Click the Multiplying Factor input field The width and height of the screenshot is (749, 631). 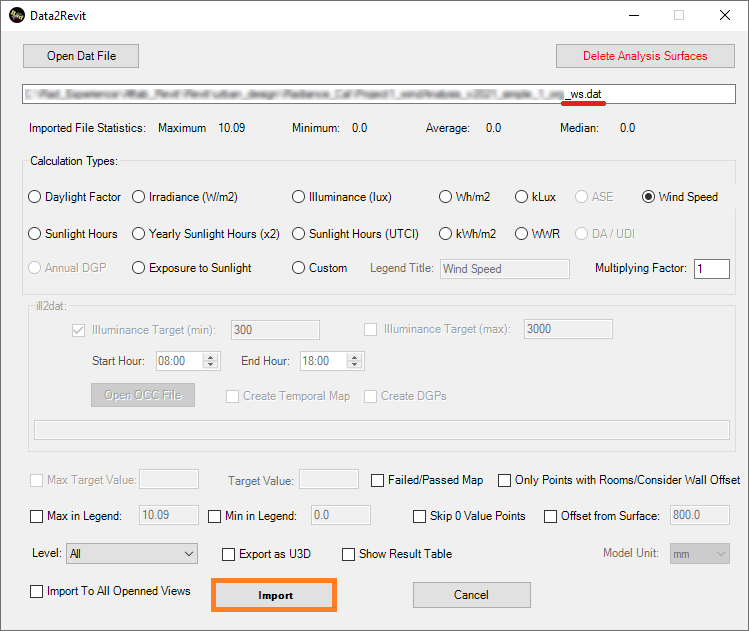coord(712,268)
